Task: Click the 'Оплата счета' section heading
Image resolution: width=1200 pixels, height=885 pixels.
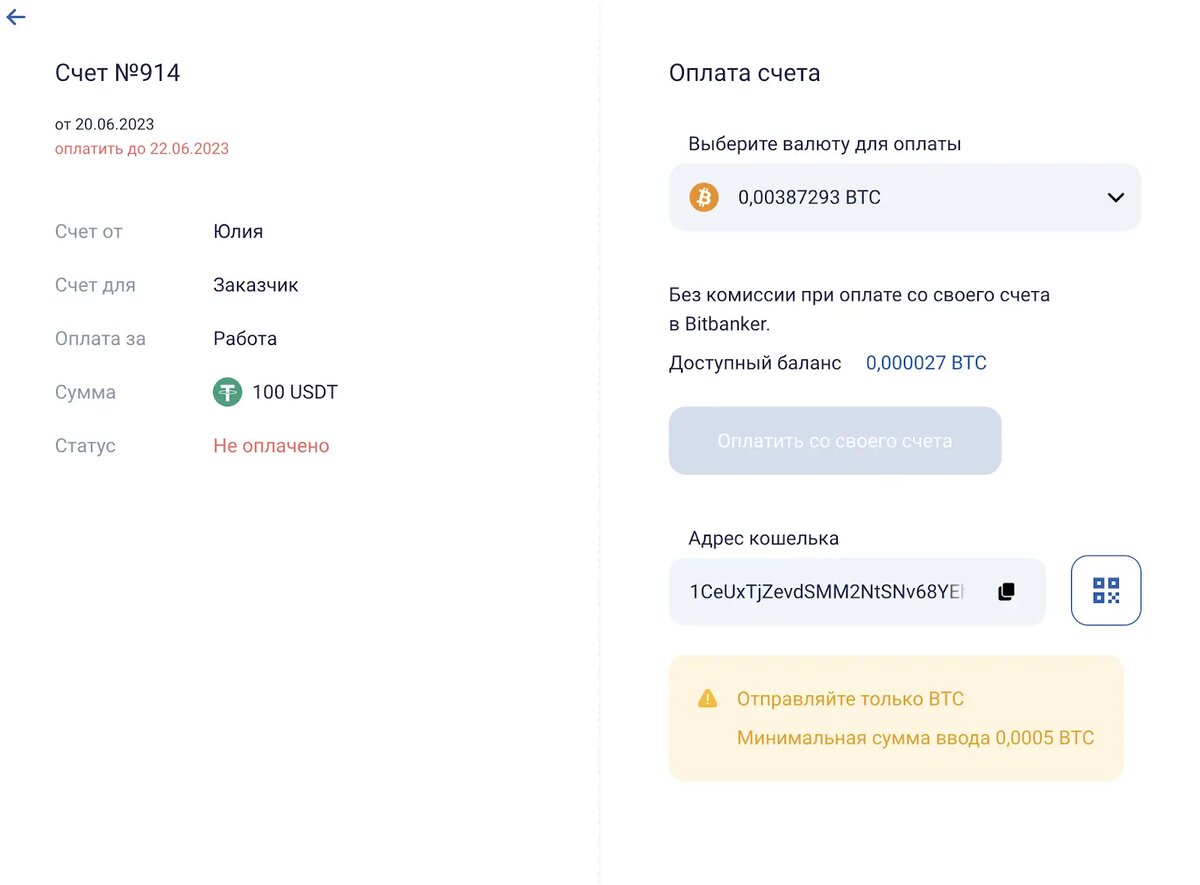Action: pyautogui.click(x=745, y=73)
